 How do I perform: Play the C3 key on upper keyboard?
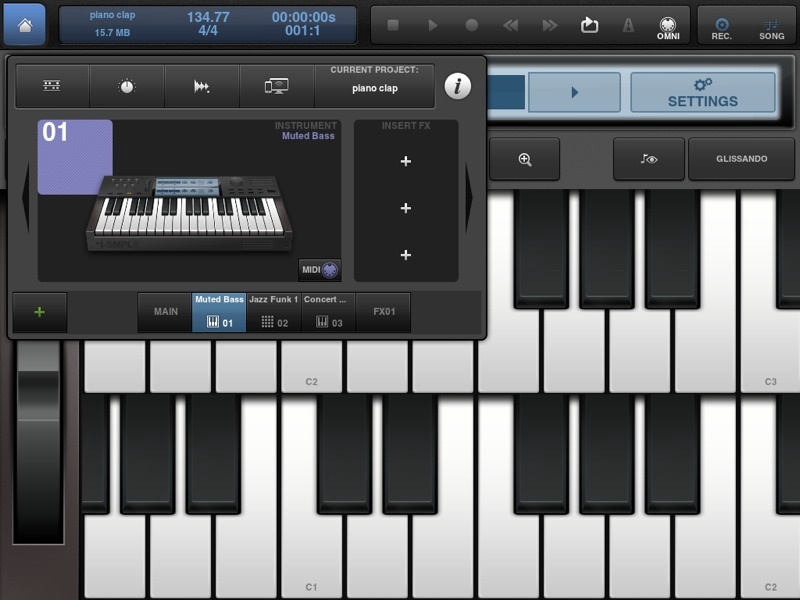click(770, 352)
